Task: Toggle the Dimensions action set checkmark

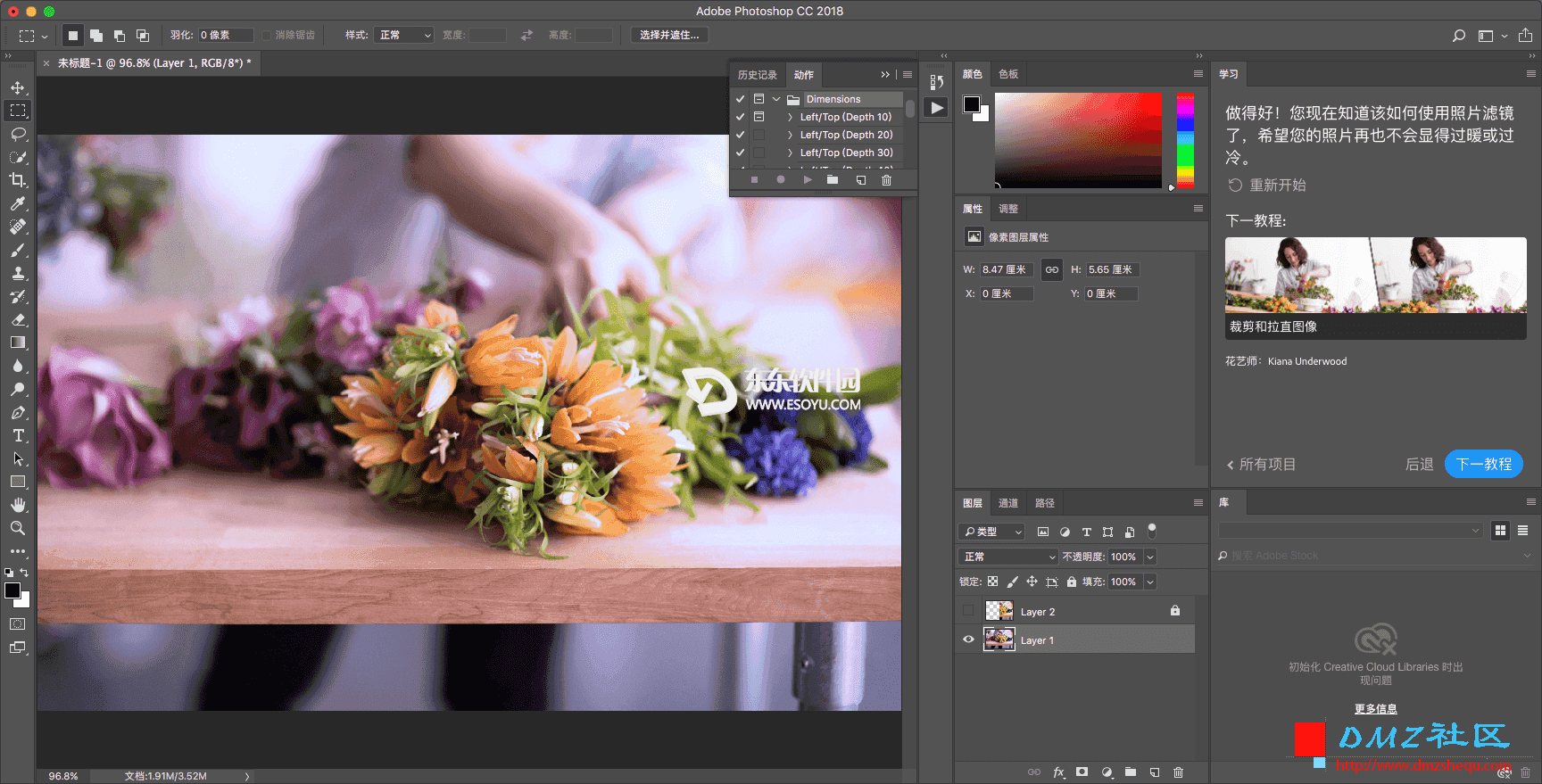Action: (740, 99)
